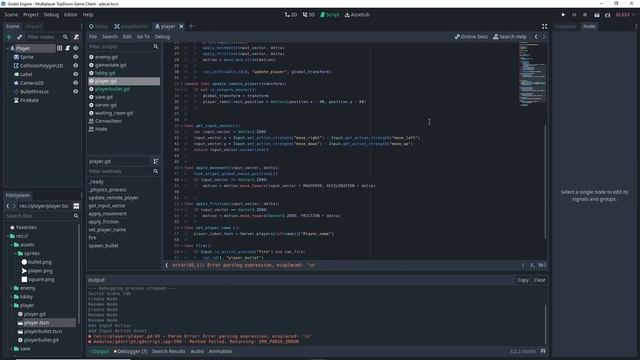
Task: Open the Project menu
Action: pyautogui.click(x=31, y=15)
